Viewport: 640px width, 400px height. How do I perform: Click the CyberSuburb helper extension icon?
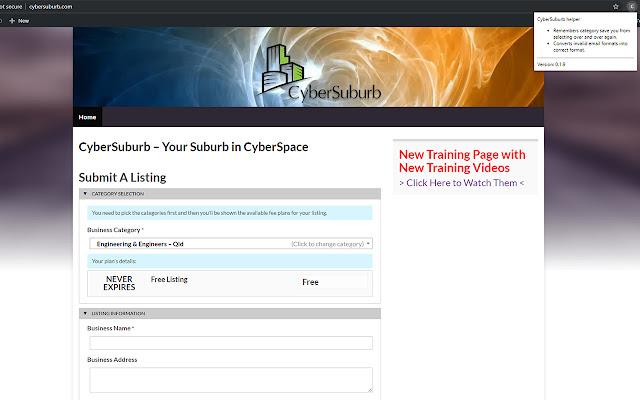631,7
